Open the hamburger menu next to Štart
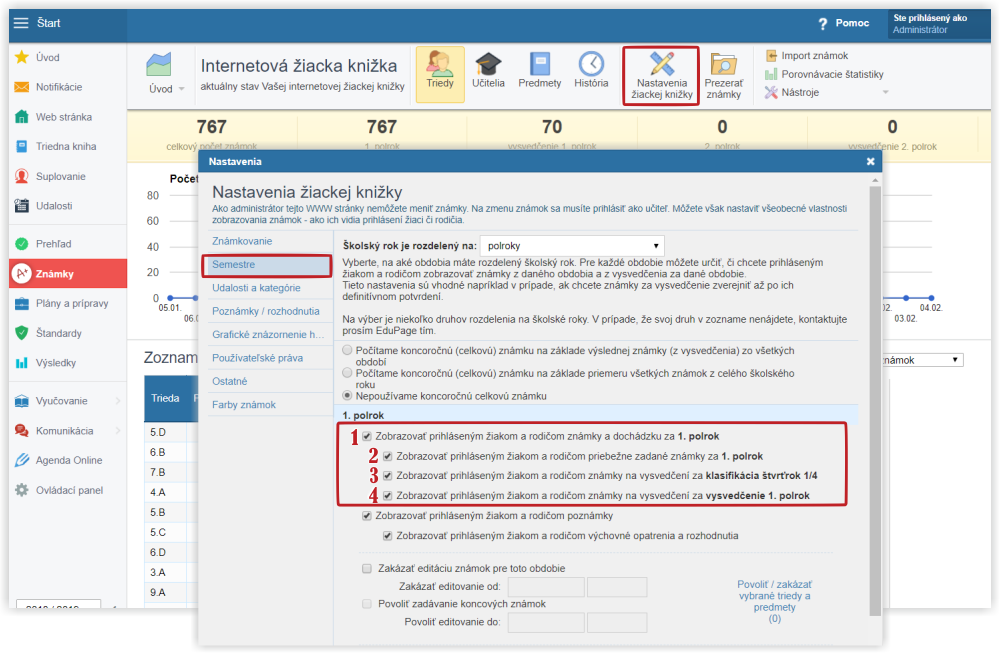 pos(21,22)
